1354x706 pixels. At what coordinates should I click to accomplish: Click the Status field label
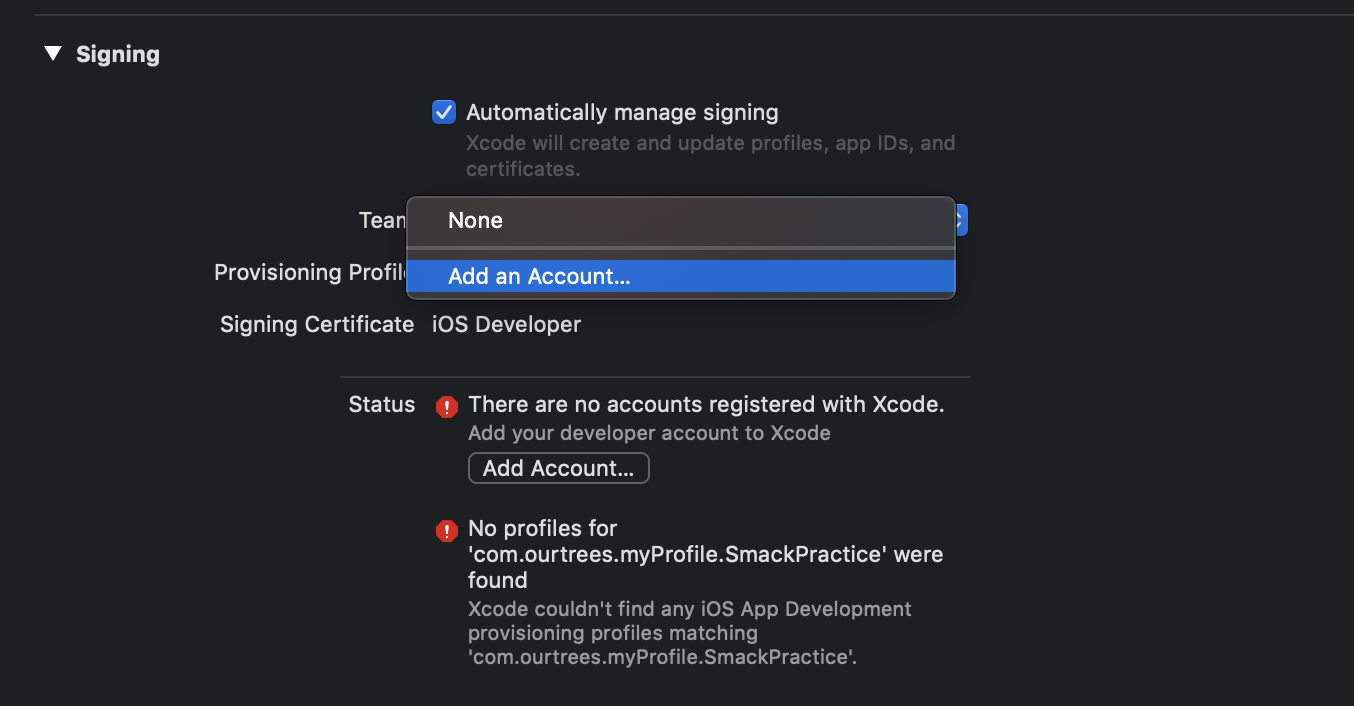click(381, 405)
